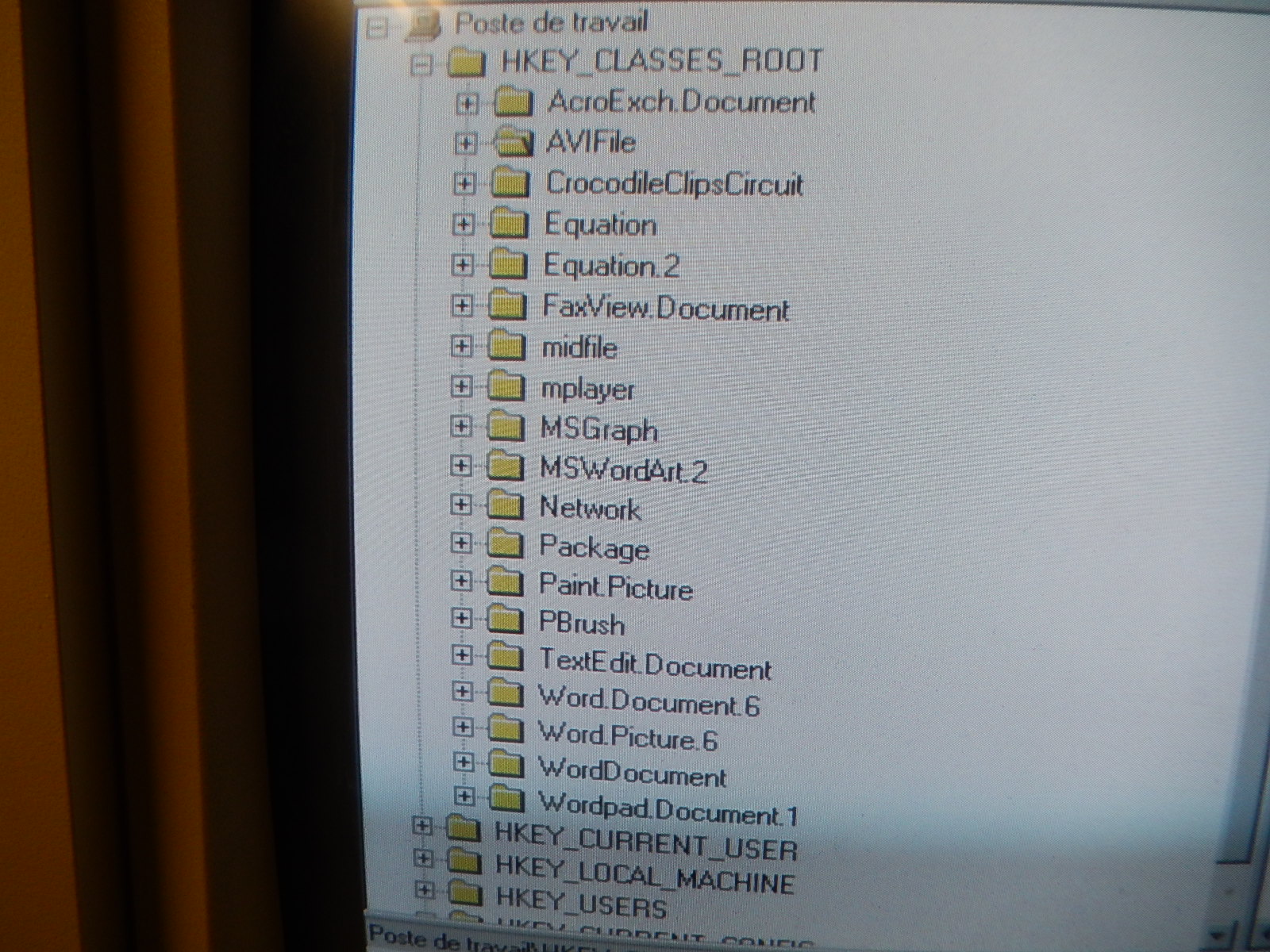
Task: Click the Network folder icon
Action: coord(505,505)
